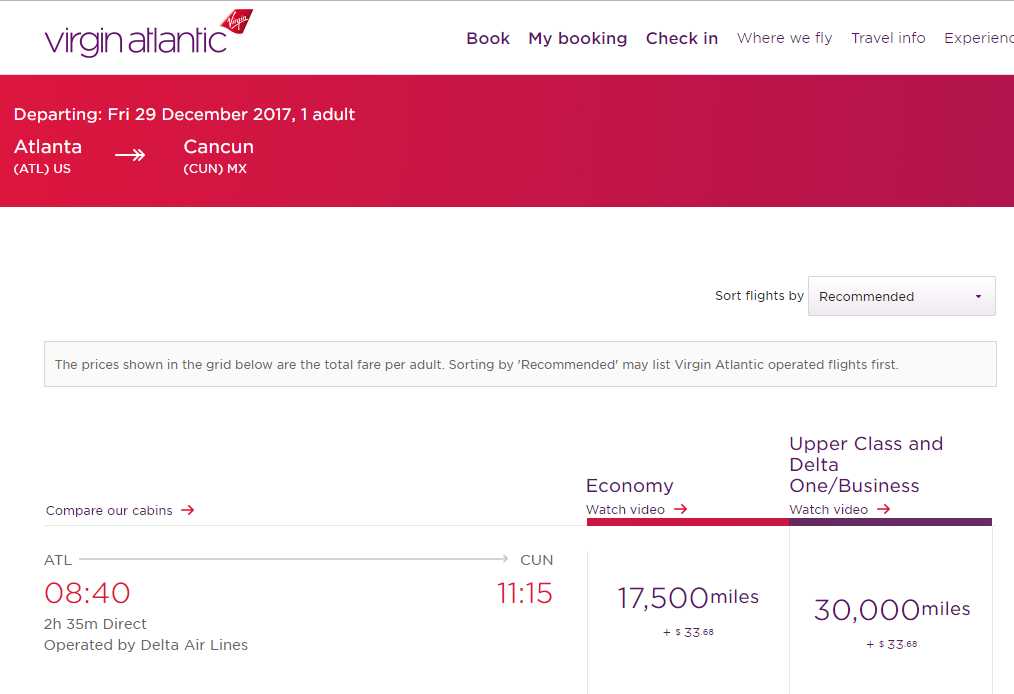Click the 08:40 departure time
The width and height of the screenshot is (1014, 694).
[87, 593]
